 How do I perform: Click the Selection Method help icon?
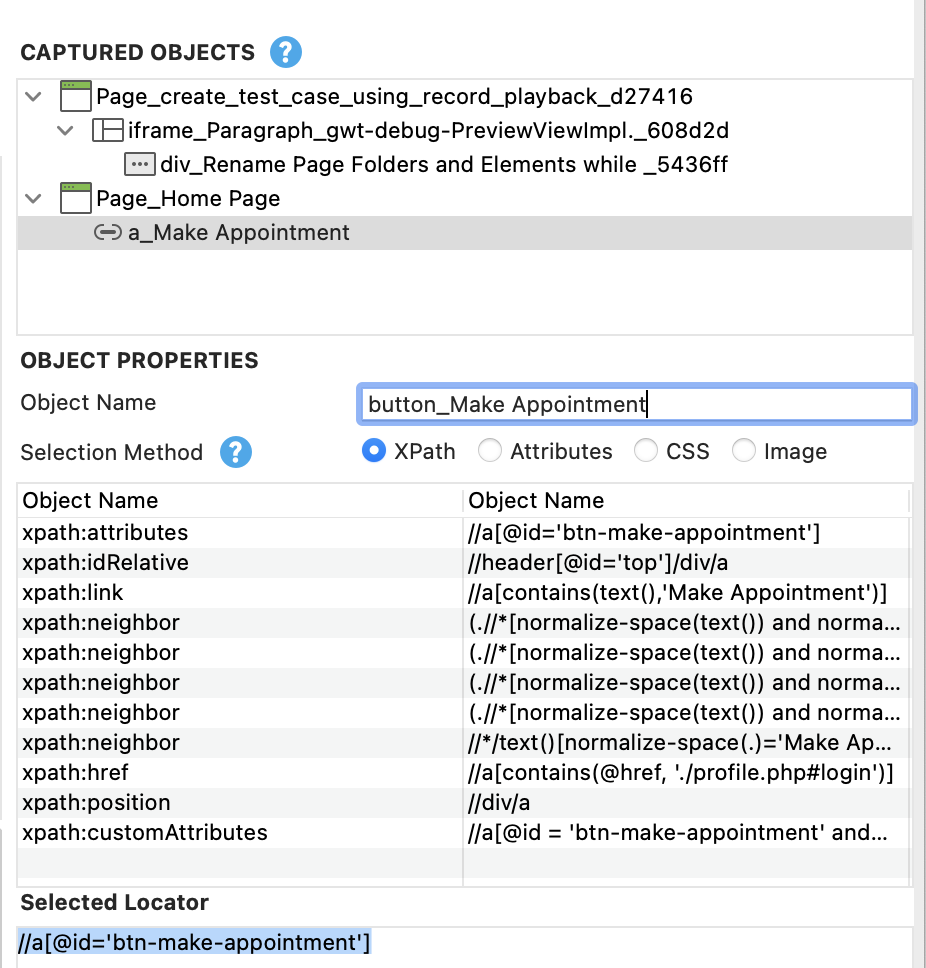click(x=236, y=453)
